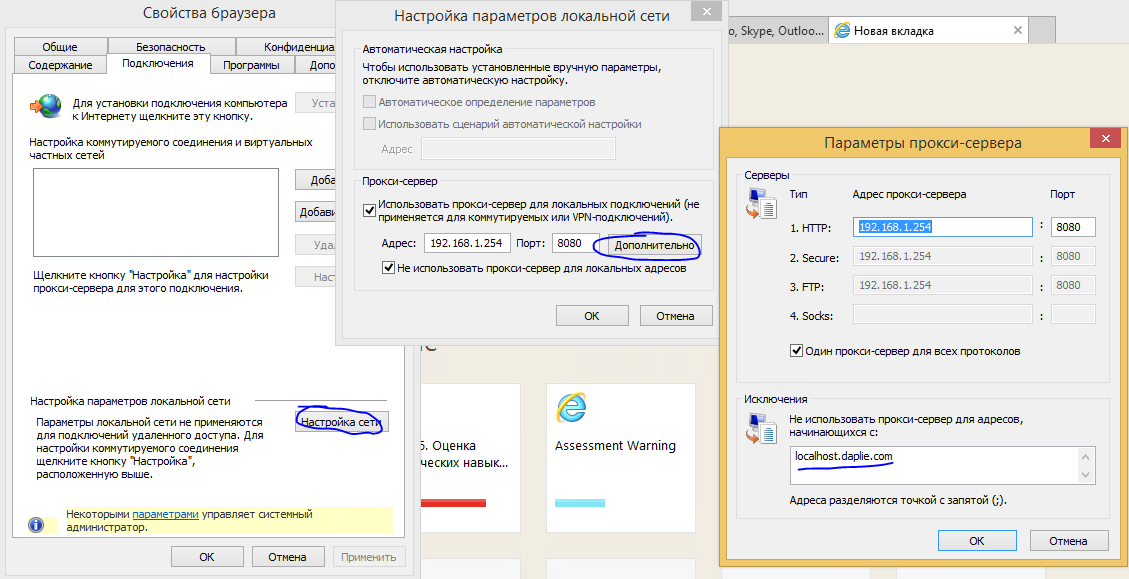Click the info icon beside the administrator notice
Viewport: 1129px width, 579px height.
coord(36,523)
